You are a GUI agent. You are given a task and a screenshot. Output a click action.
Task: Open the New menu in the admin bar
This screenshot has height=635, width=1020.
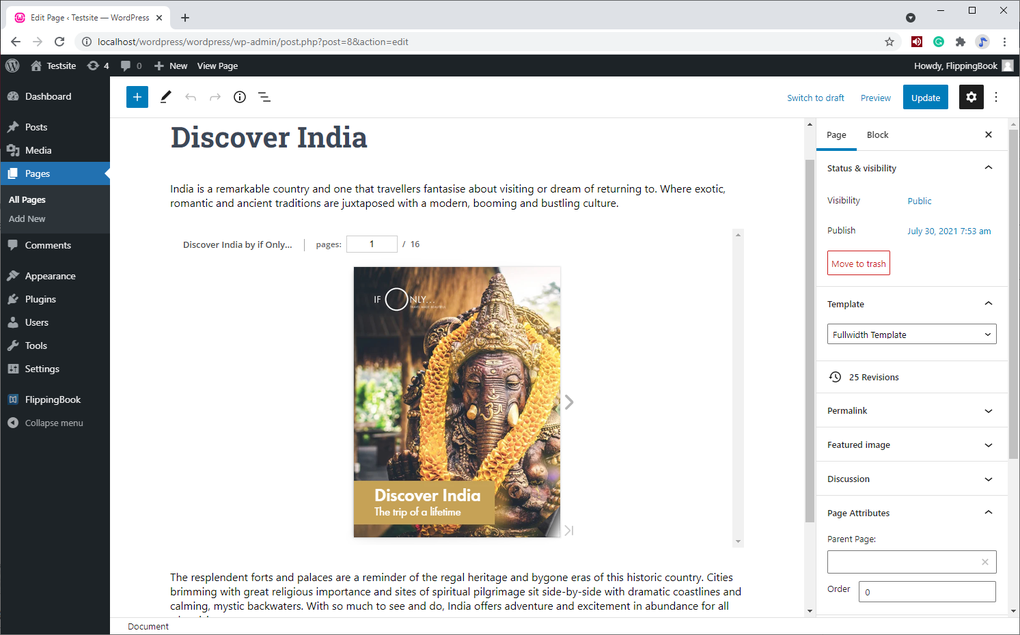click(x=170, y=65)
